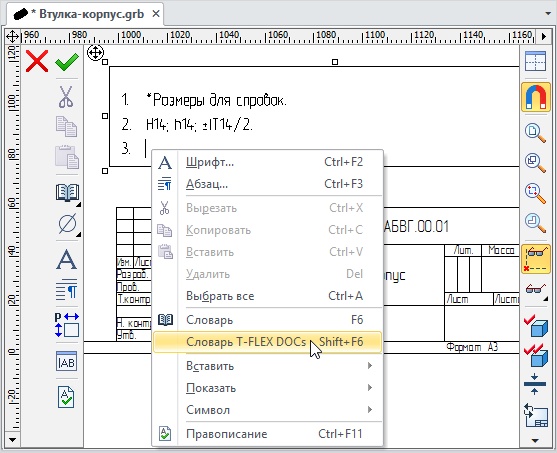Click the red X cancel icon

(x=37, y=61)
